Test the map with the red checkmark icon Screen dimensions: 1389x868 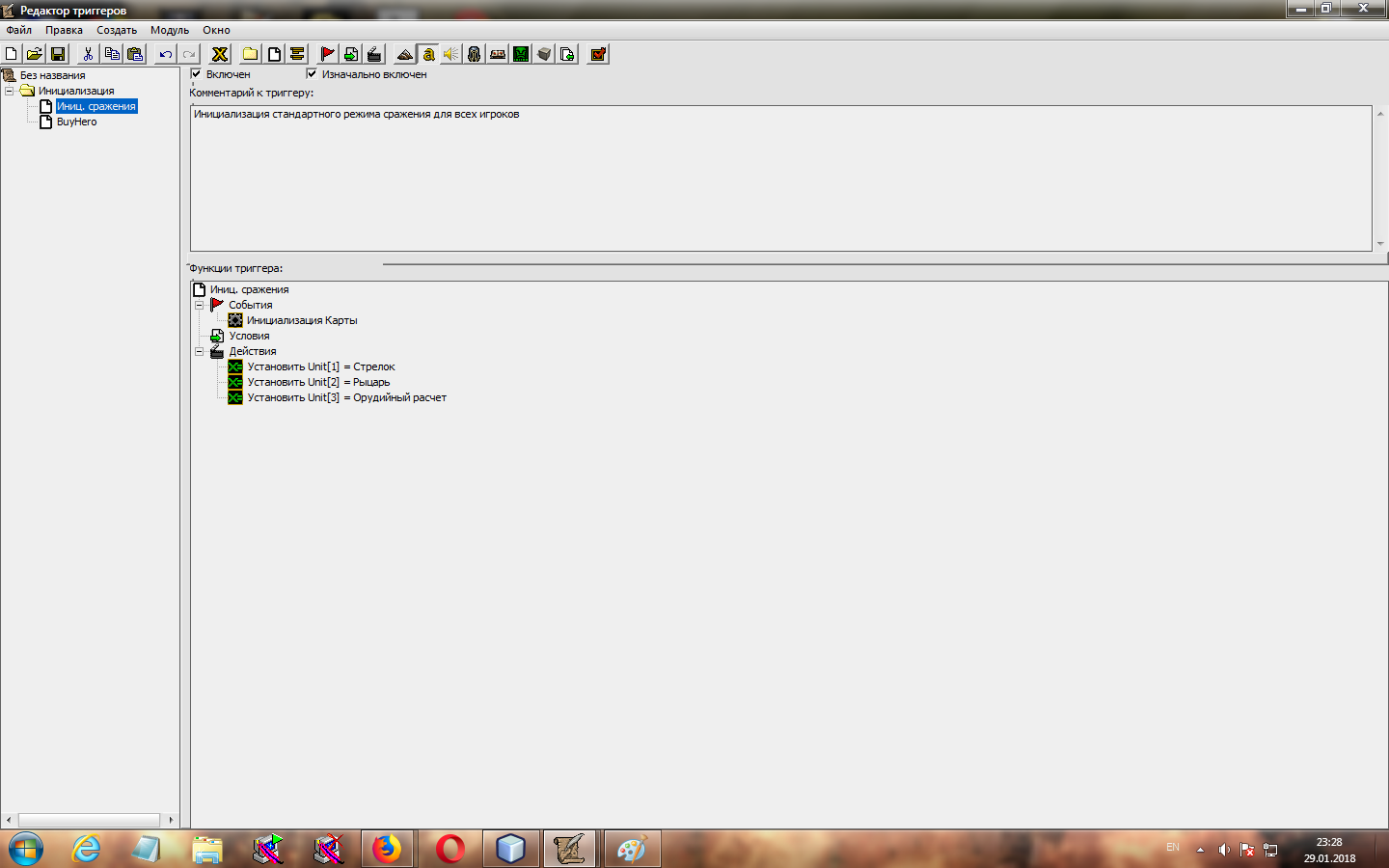pos(598,54)
